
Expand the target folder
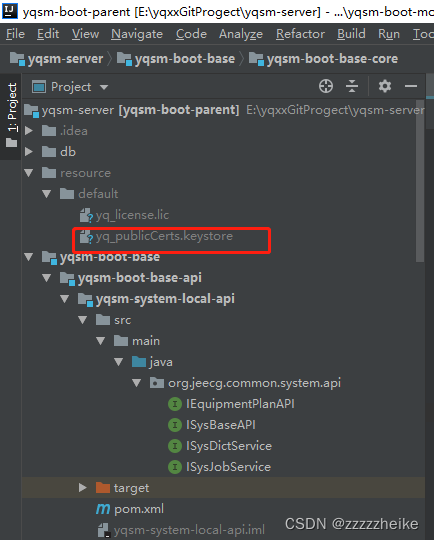[x=83, y=488]
